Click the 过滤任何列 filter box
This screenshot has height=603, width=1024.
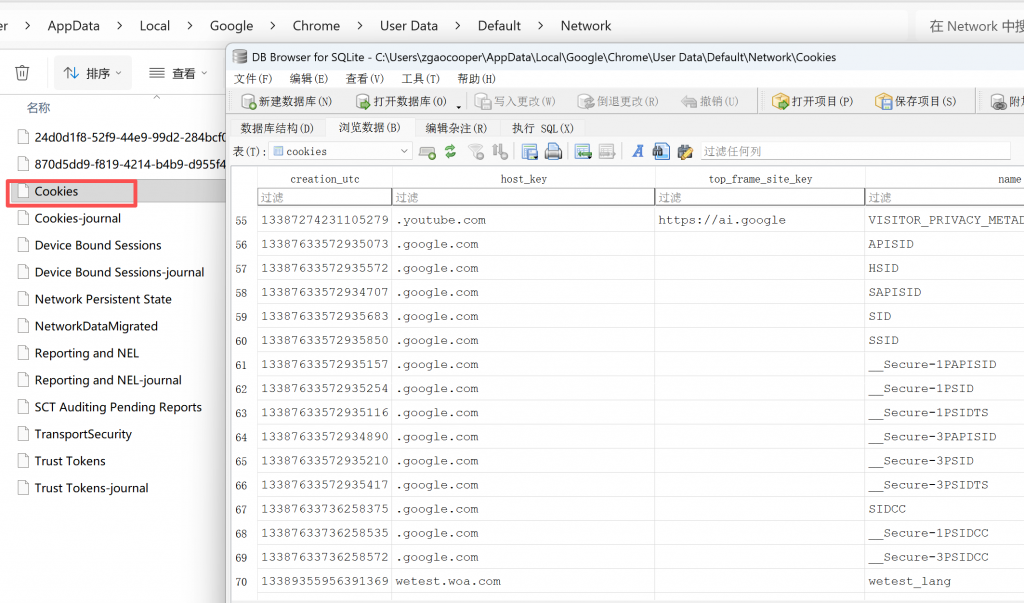pyautogui.click(x=854, y=152)
